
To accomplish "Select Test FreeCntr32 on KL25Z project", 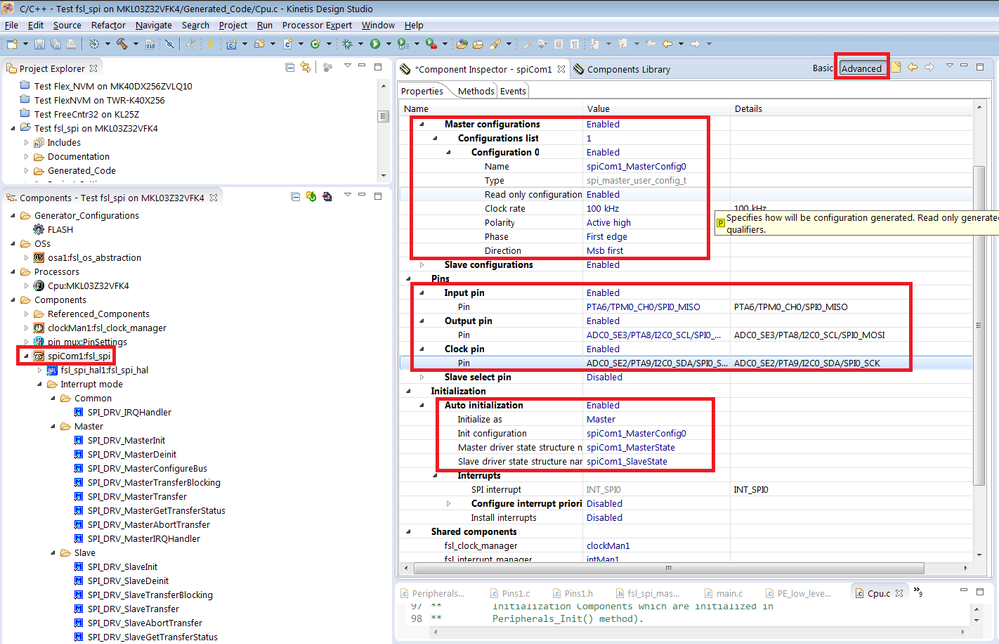I will [86, 114].
